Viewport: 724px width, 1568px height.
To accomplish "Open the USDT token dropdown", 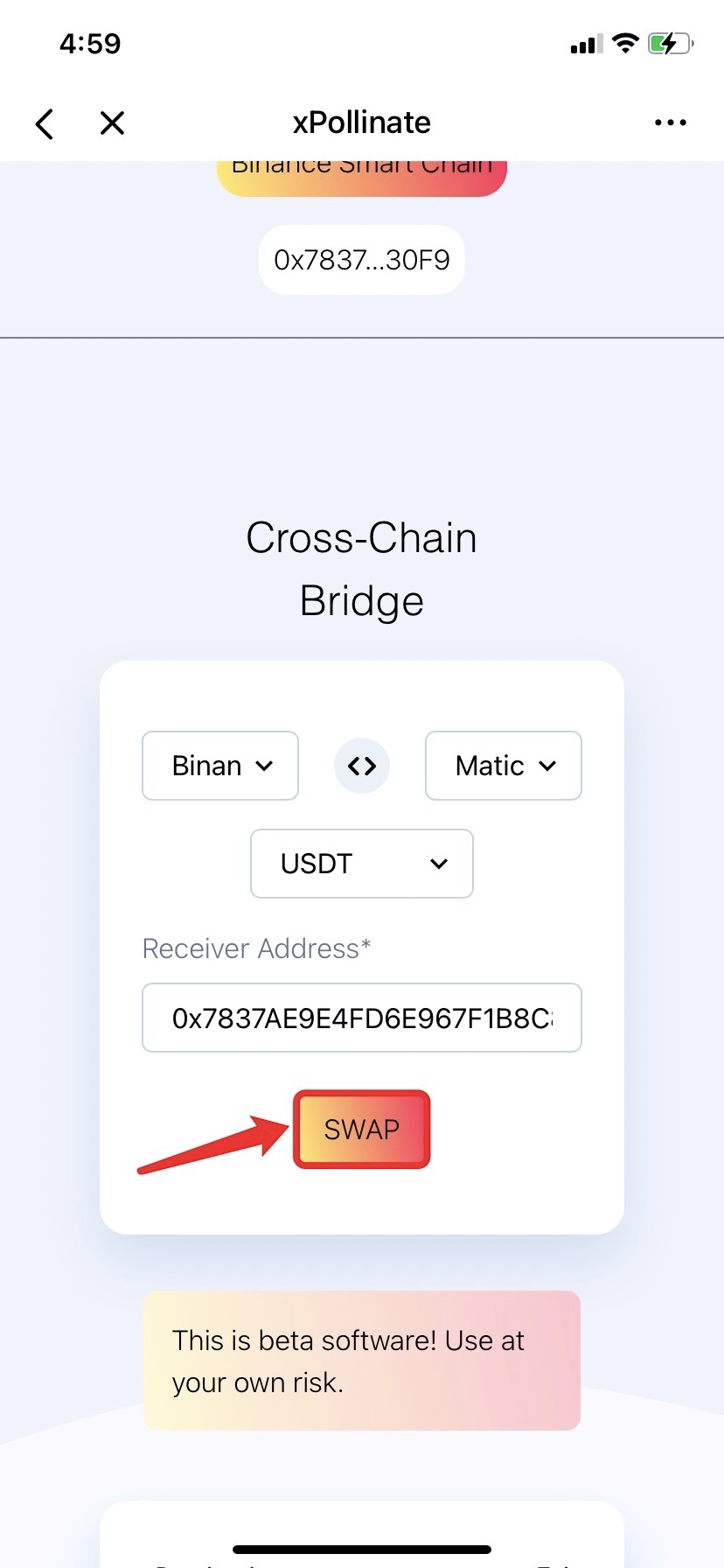I will (362, 864).
